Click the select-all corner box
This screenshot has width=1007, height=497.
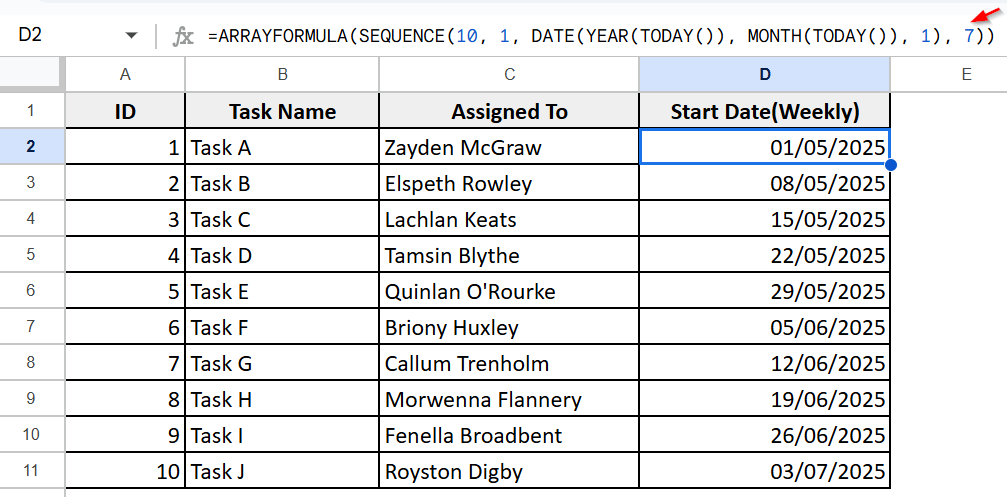pos(32,74)
